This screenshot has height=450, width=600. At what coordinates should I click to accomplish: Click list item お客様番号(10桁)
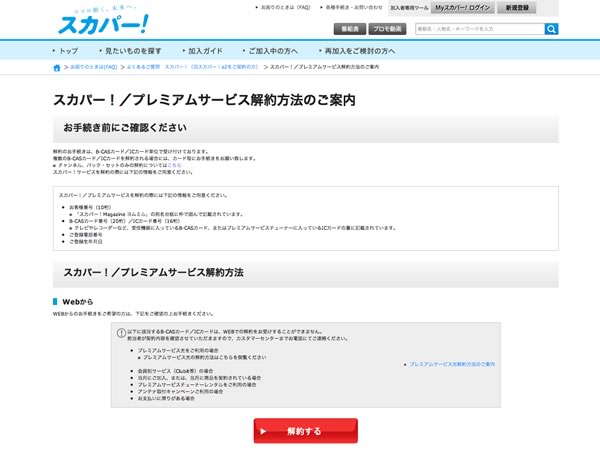[90, 207]
